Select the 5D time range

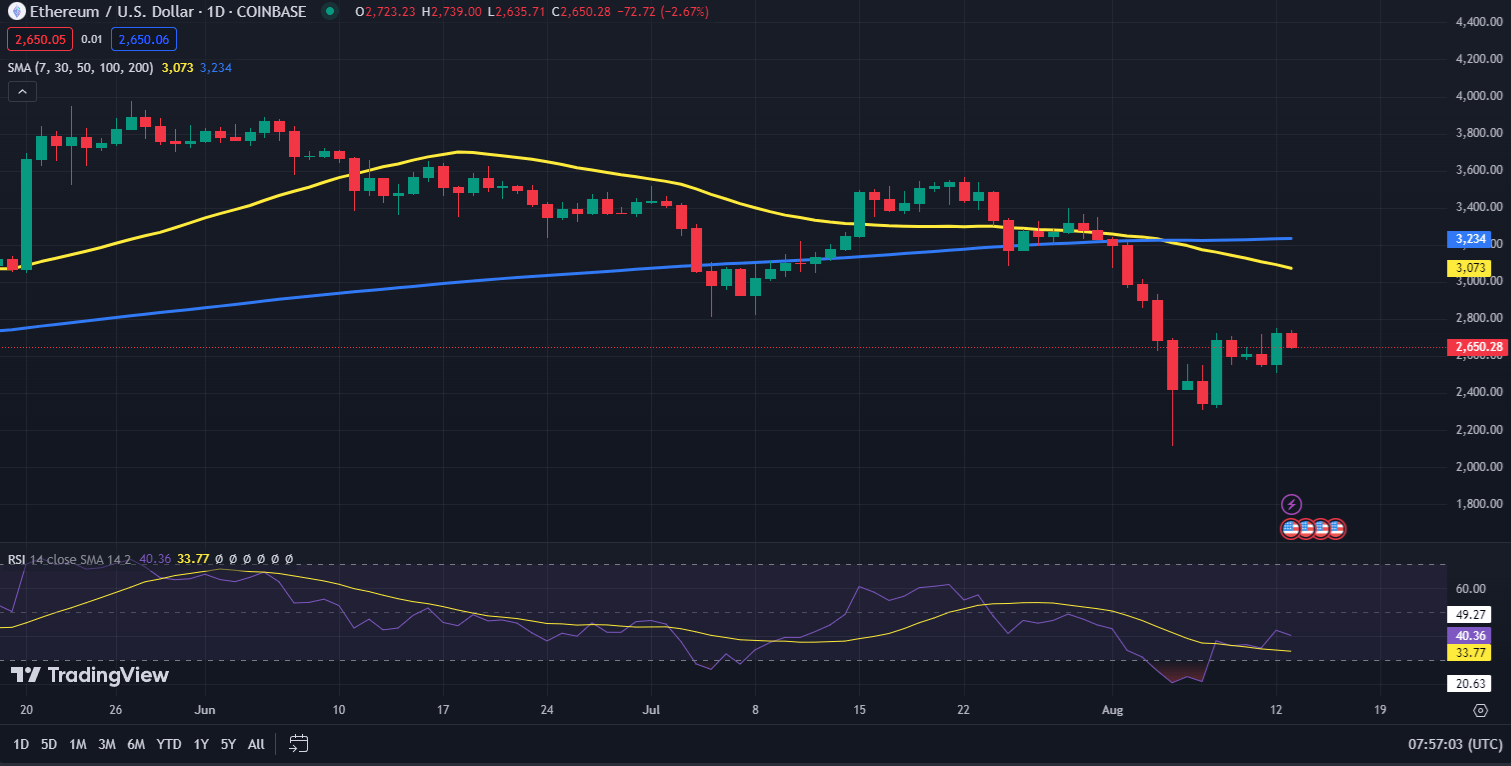click(x=49, y=744)
